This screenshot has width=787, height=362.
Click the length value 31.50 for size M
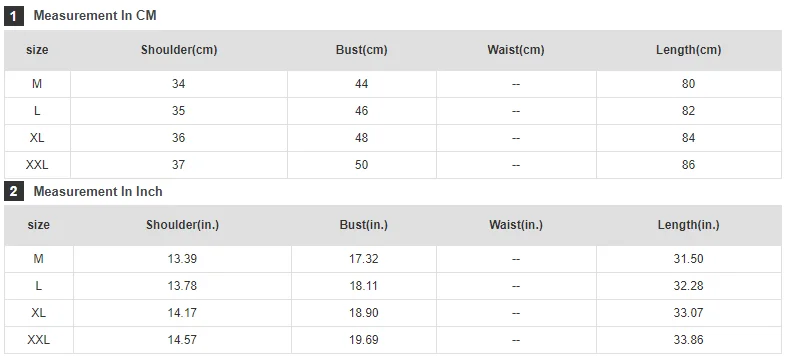pyautogui.click(x=689, y=259)
